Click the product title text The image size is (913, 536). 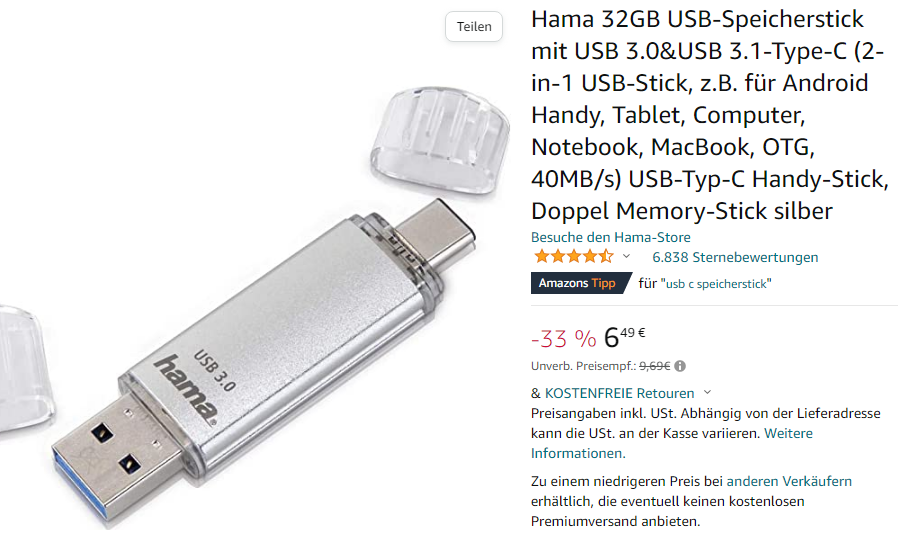point(710,115)
